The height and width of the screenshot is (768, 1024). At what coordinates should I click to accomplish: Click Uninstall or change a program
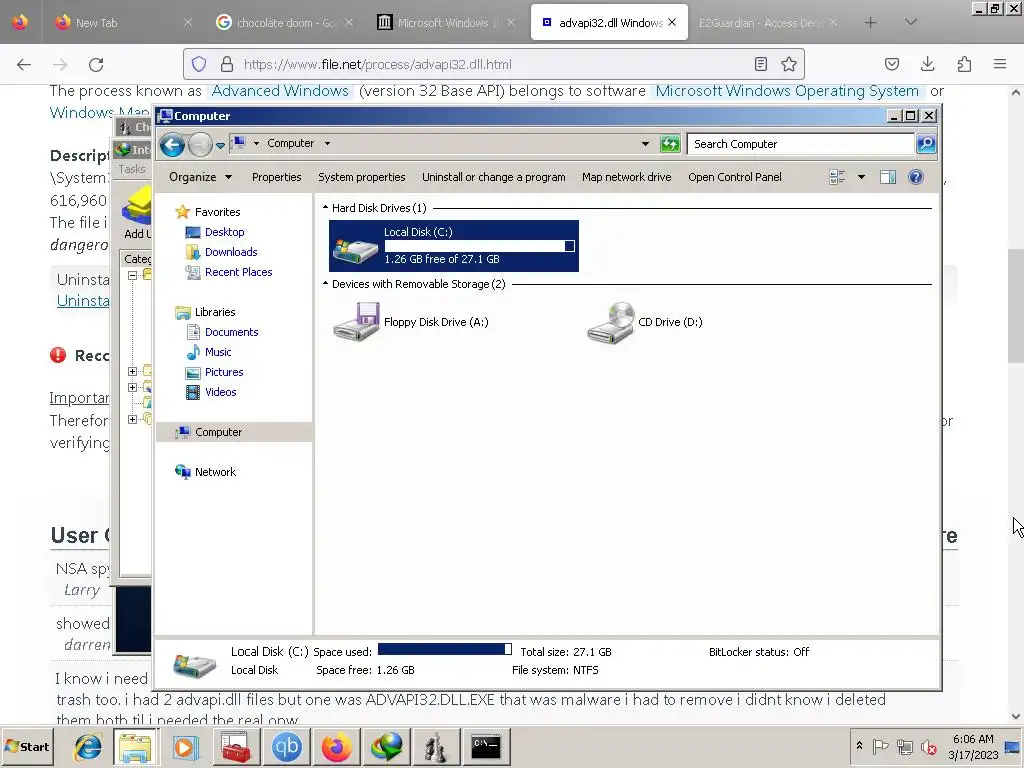(494, 177)
